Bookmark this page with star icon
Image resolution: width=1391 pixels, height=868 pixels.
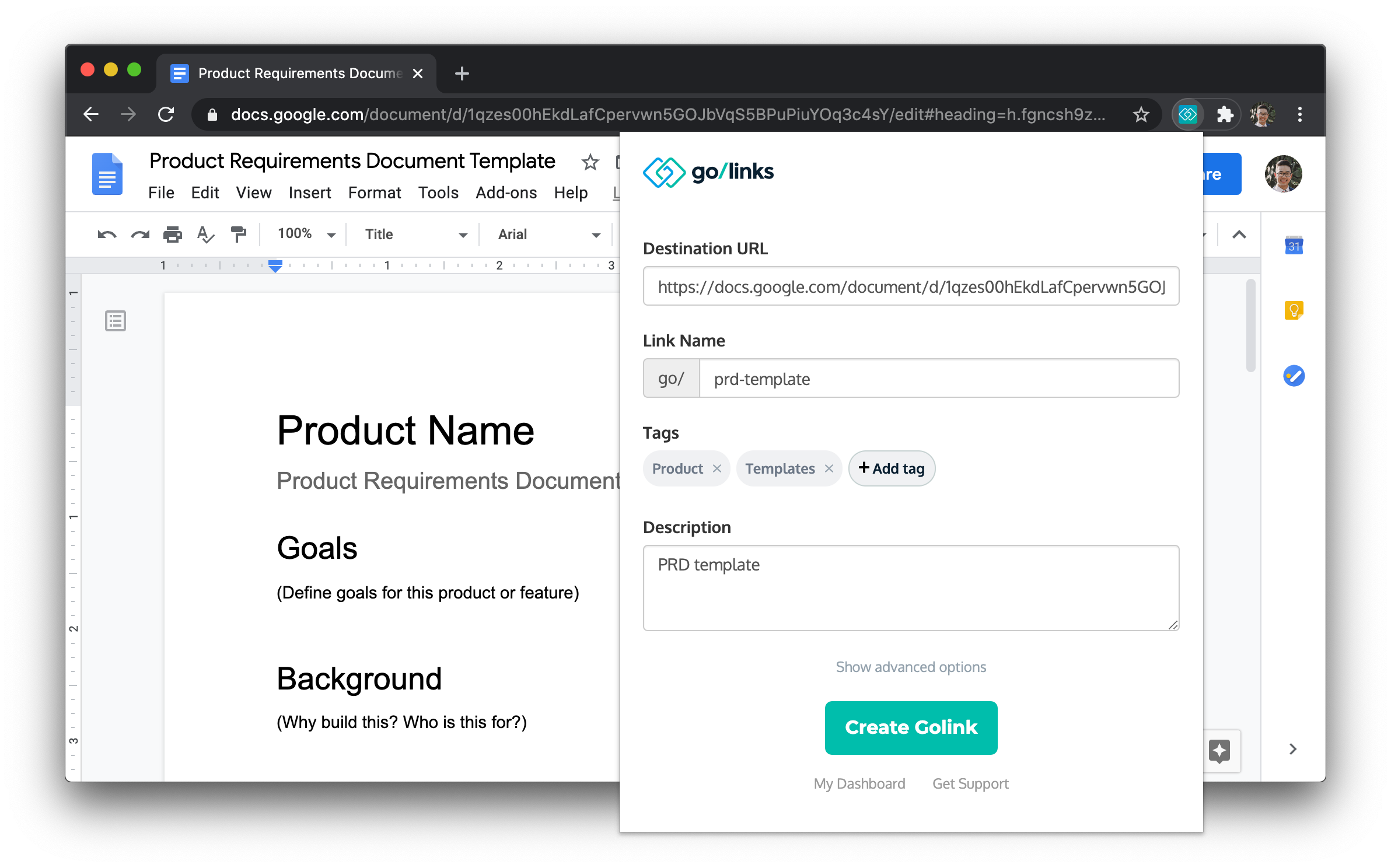point(1141,114)
